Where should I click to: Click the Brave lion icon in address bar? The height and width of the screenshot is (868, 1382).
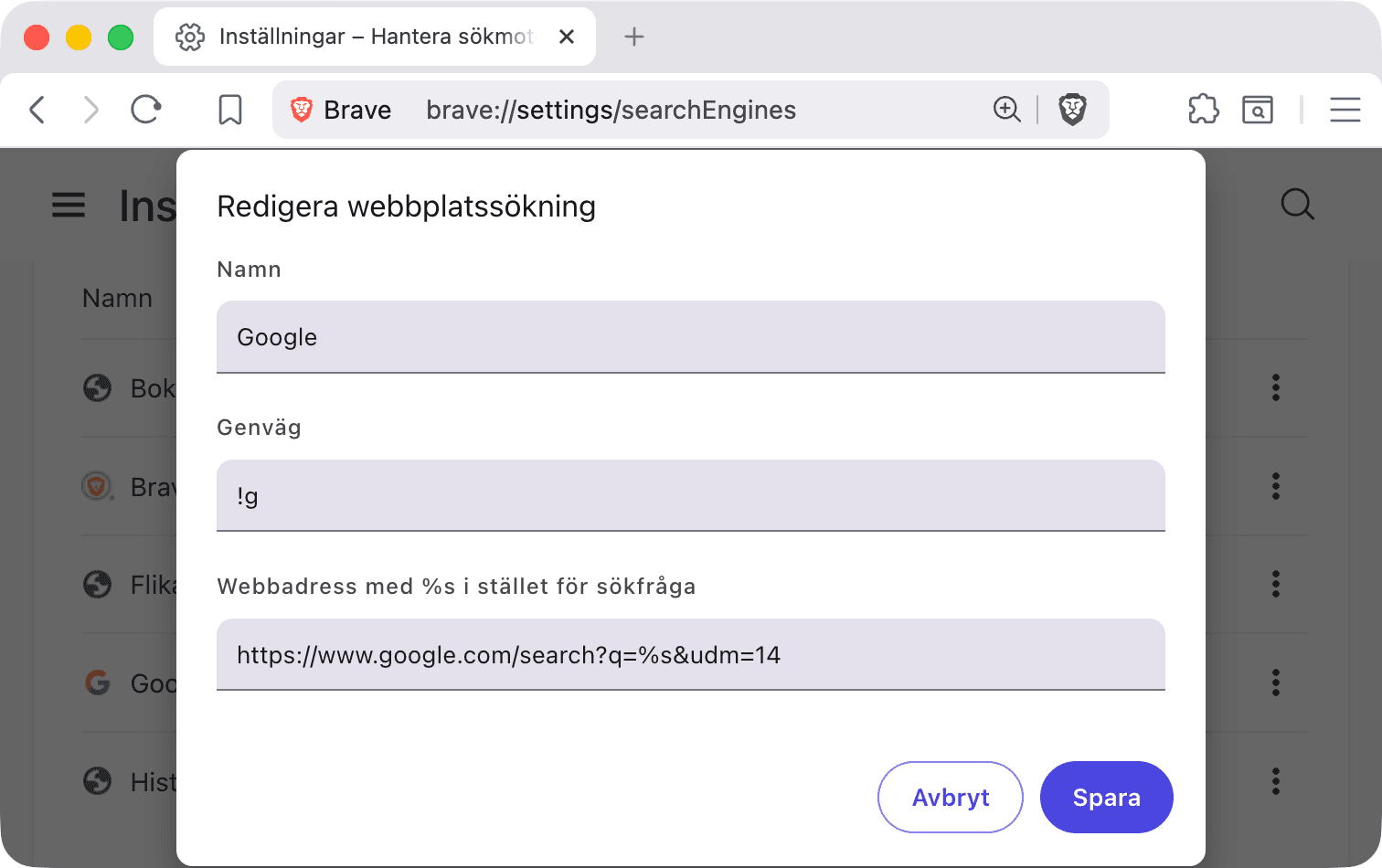pos(302,110)
